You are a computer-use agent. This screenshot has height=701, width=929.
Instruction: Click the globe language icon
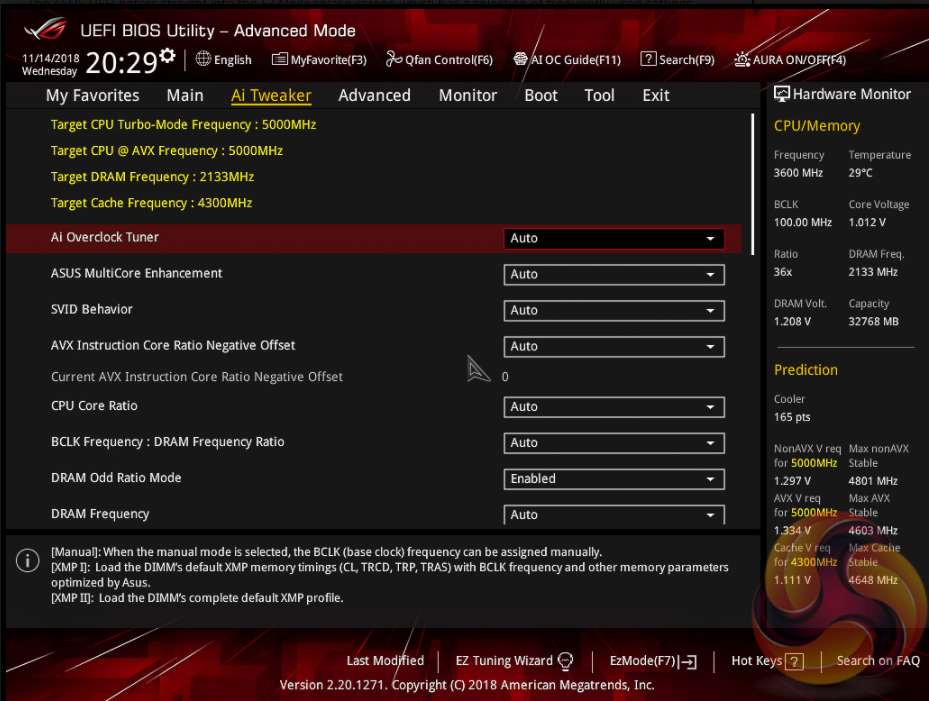pos(203,59)
